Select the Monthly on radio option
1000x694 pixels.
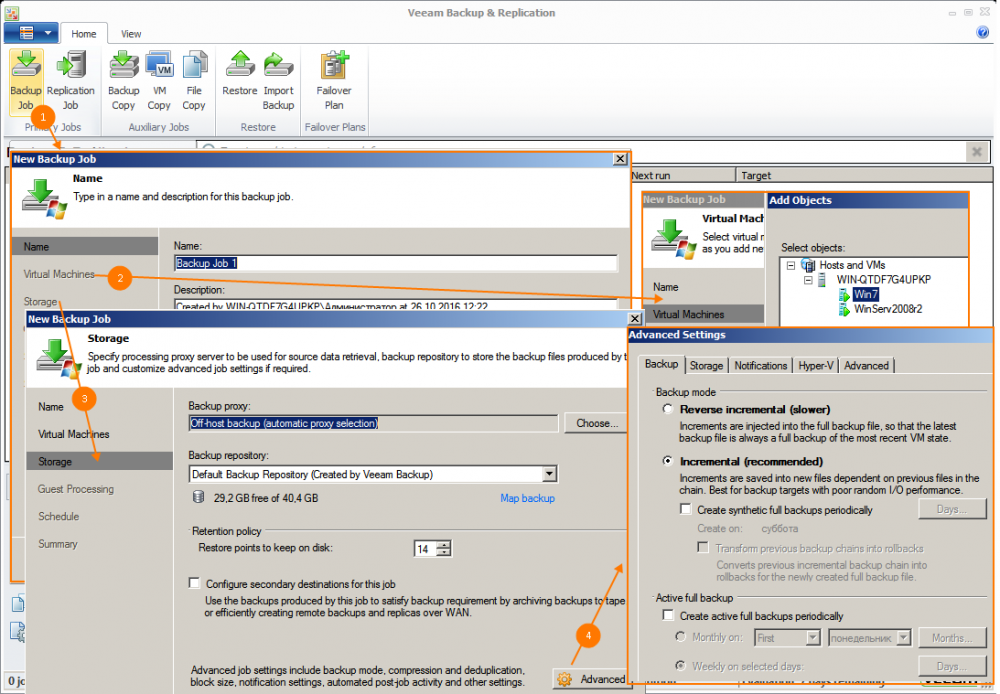(680, 637)
